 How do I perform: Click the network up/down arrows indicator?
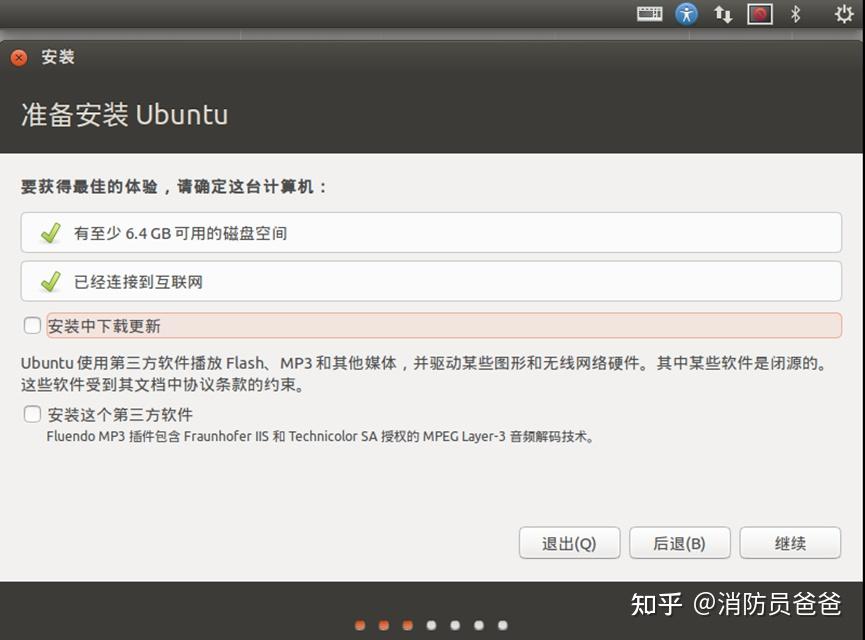(x=722, y=13)
